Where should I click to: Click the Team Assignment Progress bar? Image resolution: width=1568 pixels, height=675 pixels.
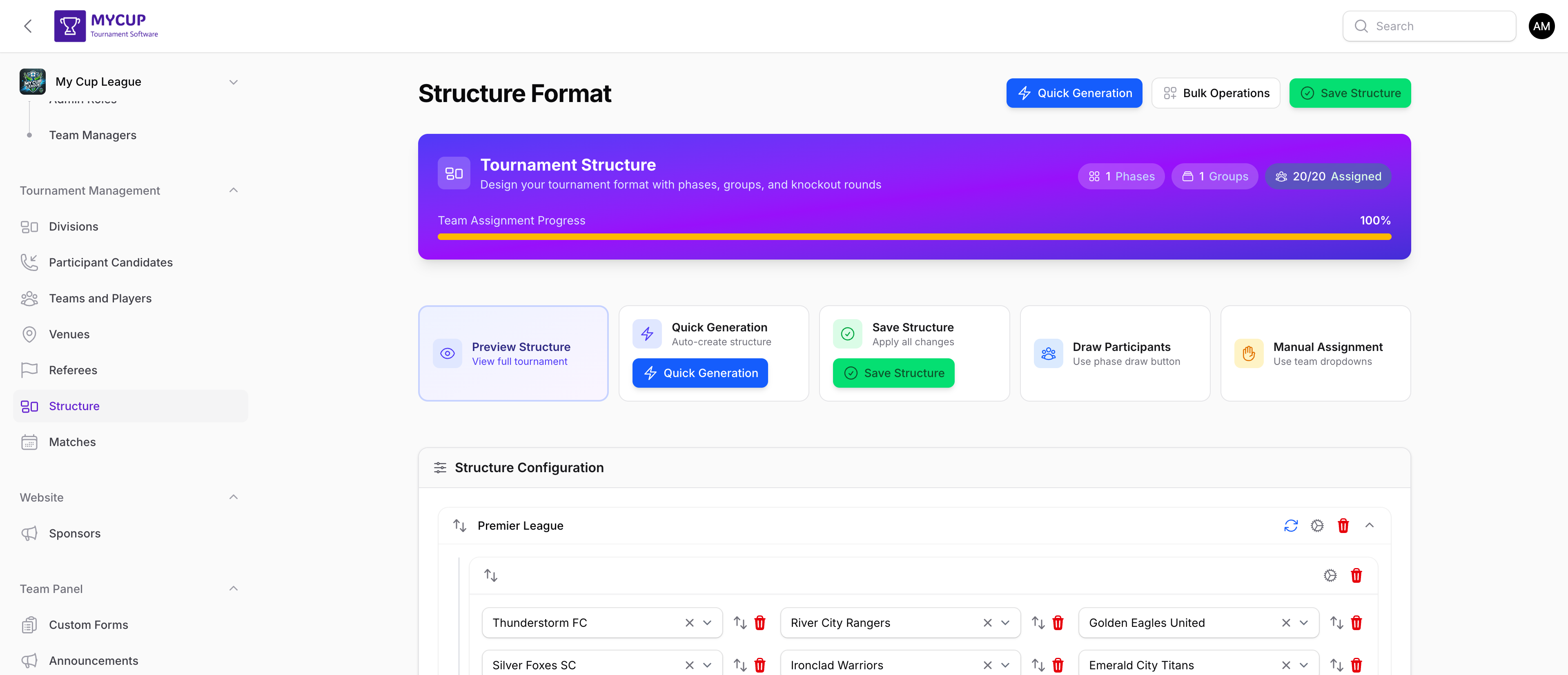(x=913, y=236)
